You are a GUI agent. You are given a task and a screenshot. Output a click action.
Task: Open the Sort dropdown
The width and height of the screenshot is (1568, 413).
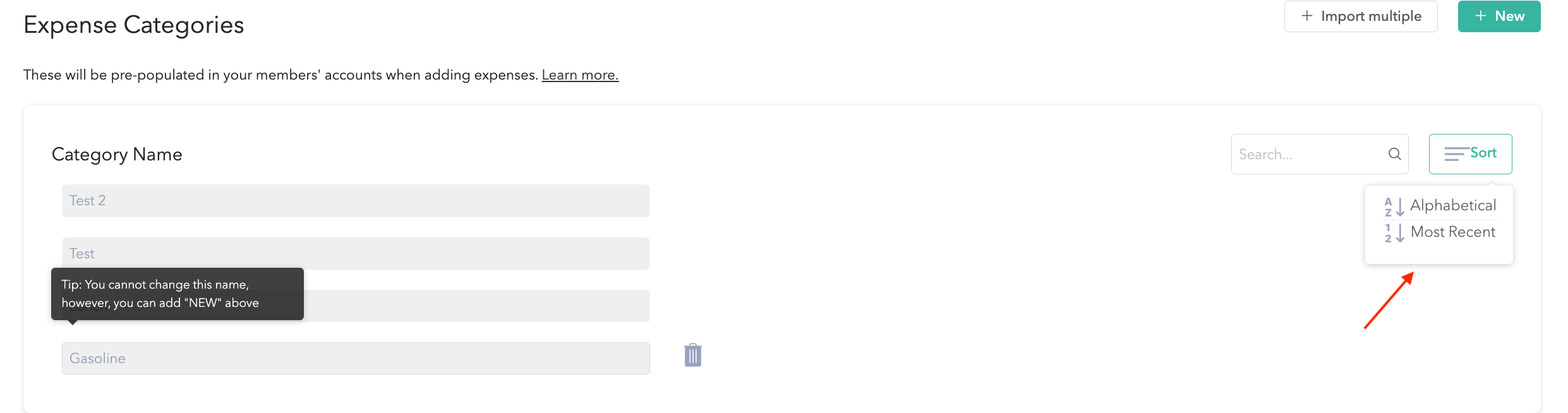(x=1470, y=153)
